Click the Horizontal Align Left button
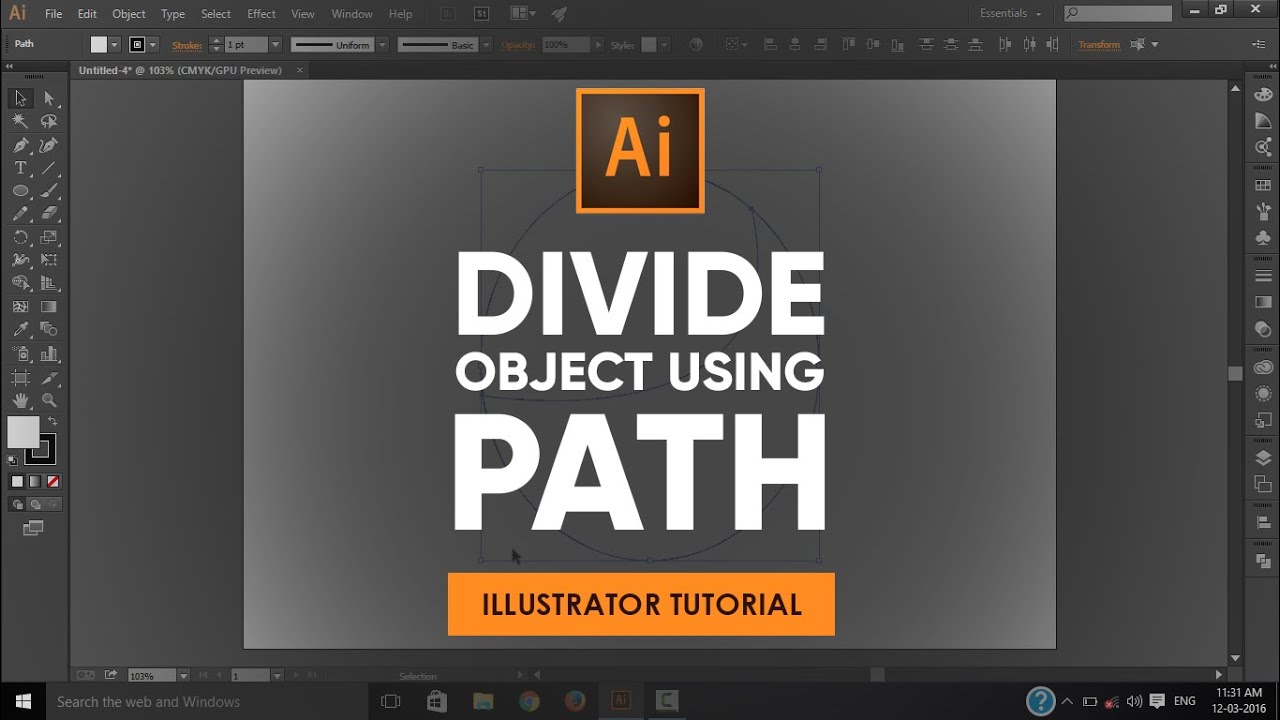This screenshot has width=1280, height=720. coord(770,45)
